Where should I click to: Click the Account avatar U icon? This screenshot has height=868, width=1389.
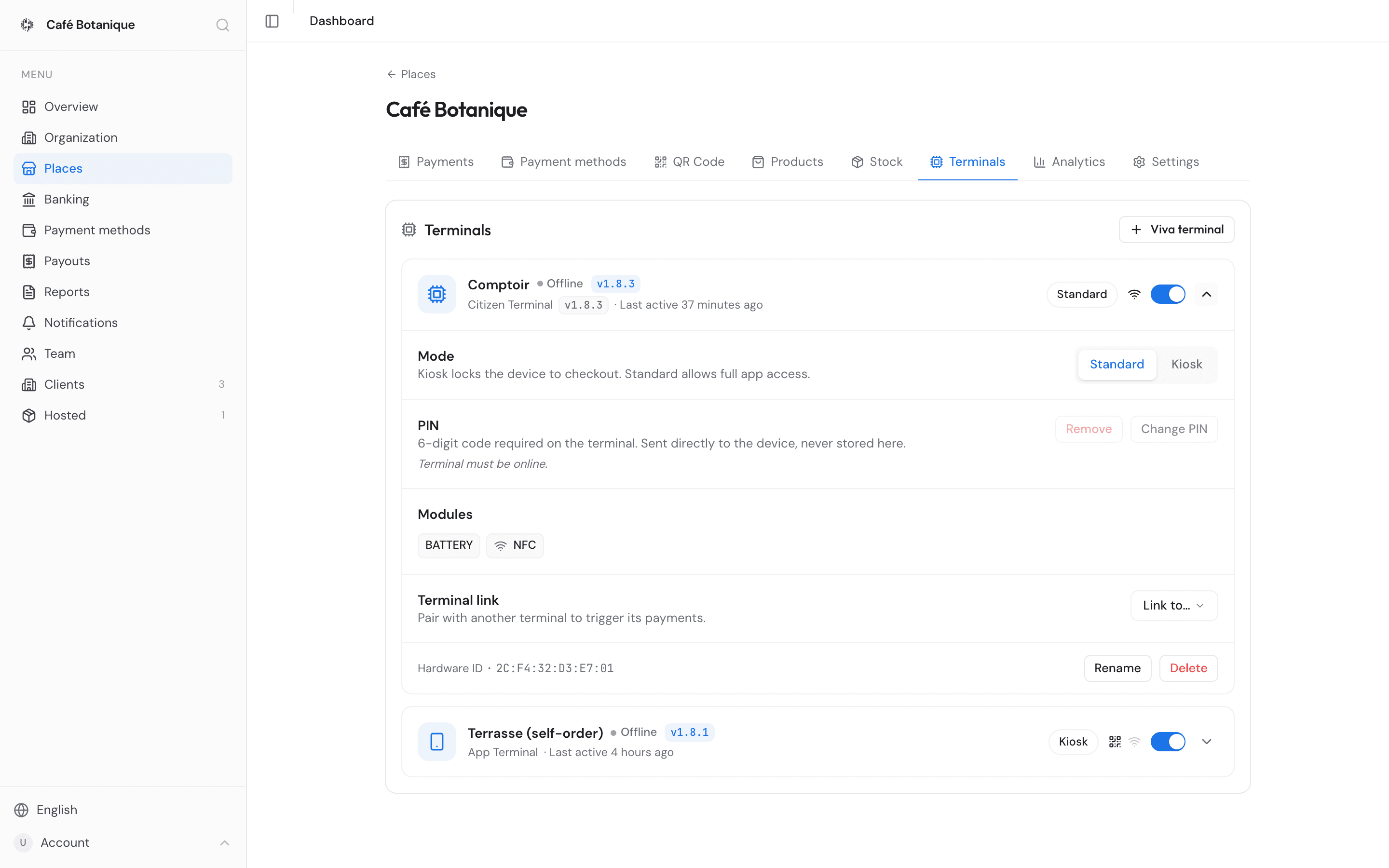coord(23,842)
